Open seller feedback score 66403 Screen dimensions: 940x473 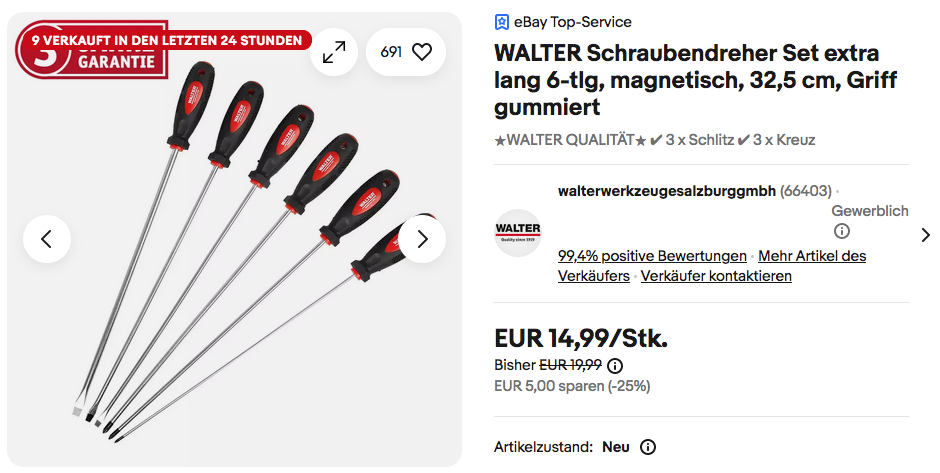pos(806,191)
